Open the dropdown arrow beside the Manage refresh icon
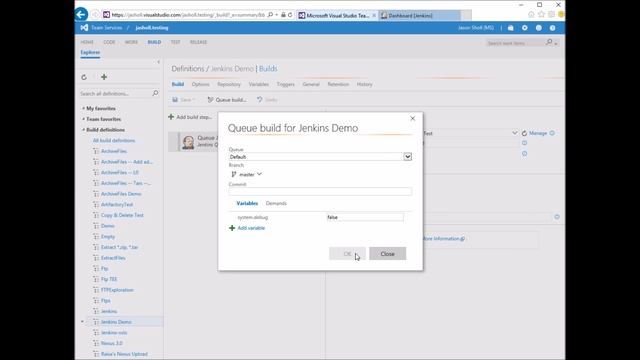Viewport: 640px width, 360px height. click(515, 133)
